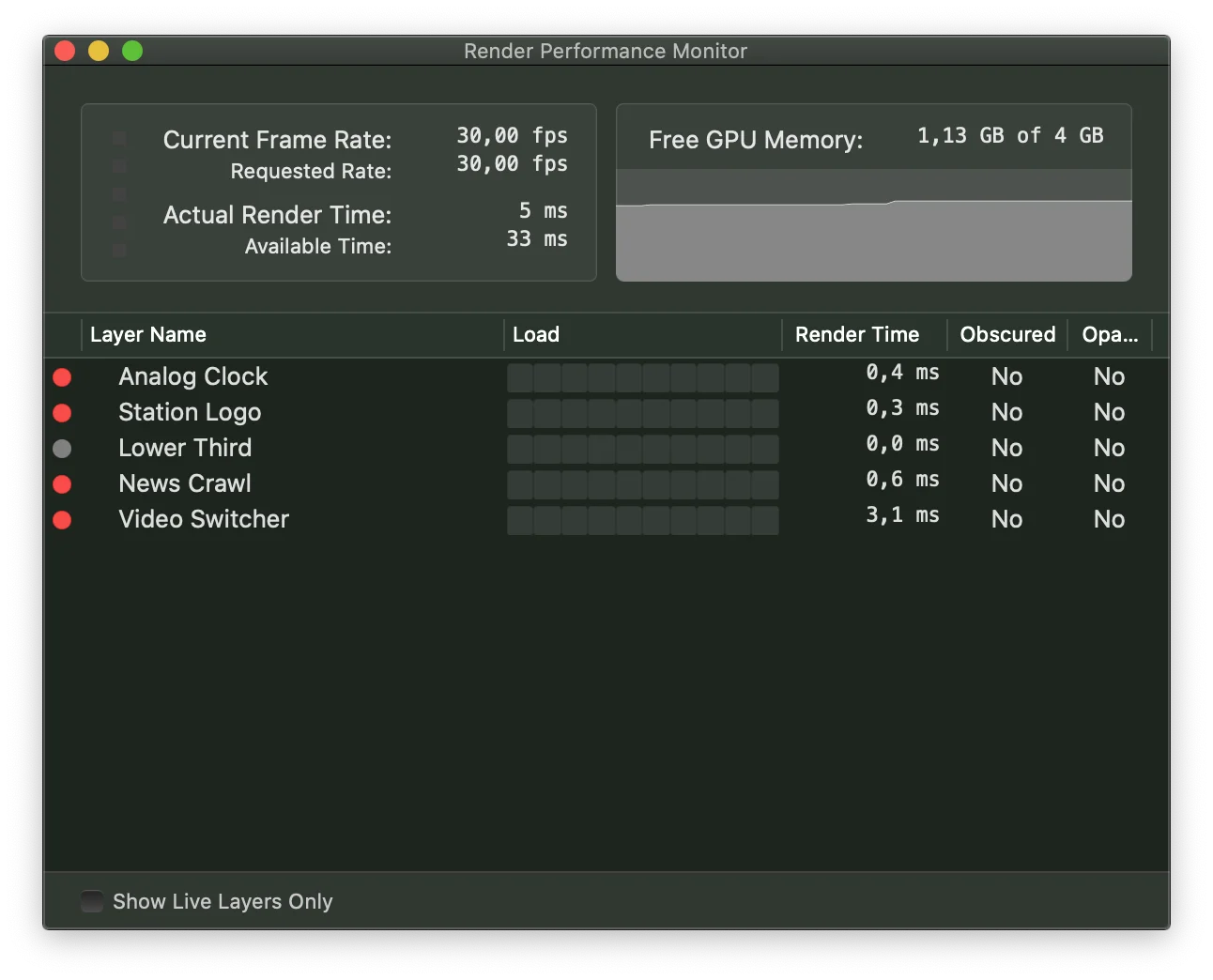Screen dimensions: 1213x980
Task: Click the load meter bar for News Crawl
Action: 642,484
